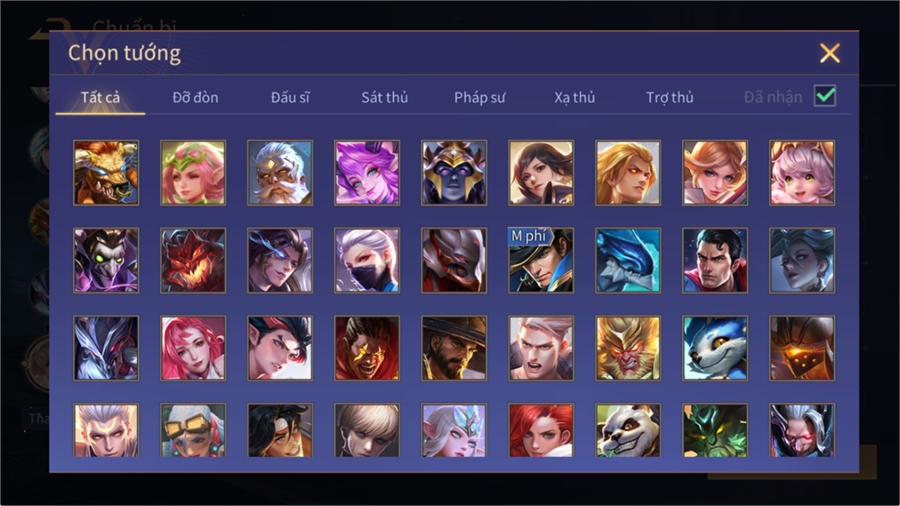Select the red-haired woman hero in bottom row
This screenshot has width=900, height=506.
[x=541, y=430]
